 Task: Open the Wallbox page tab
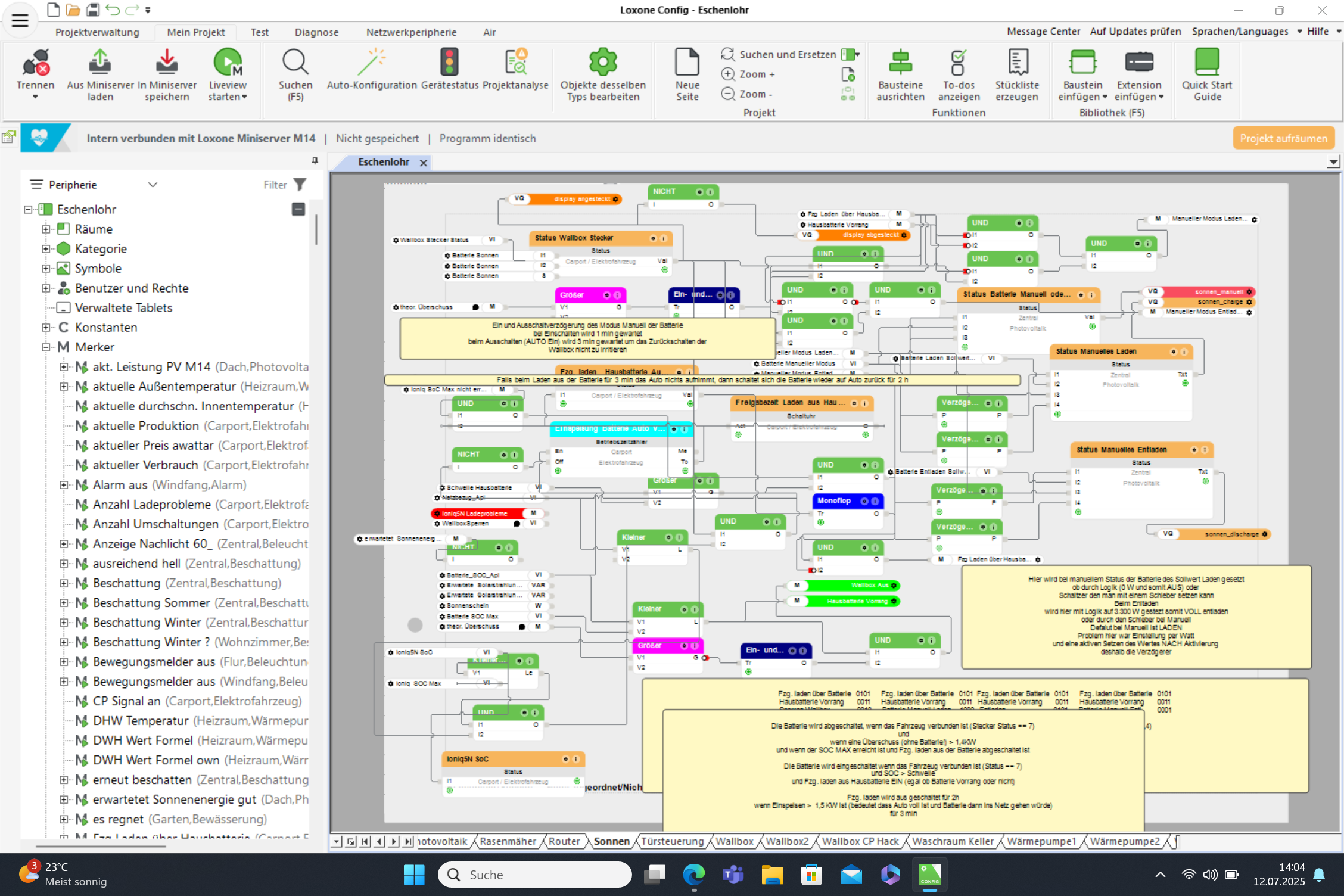point(734,841)
